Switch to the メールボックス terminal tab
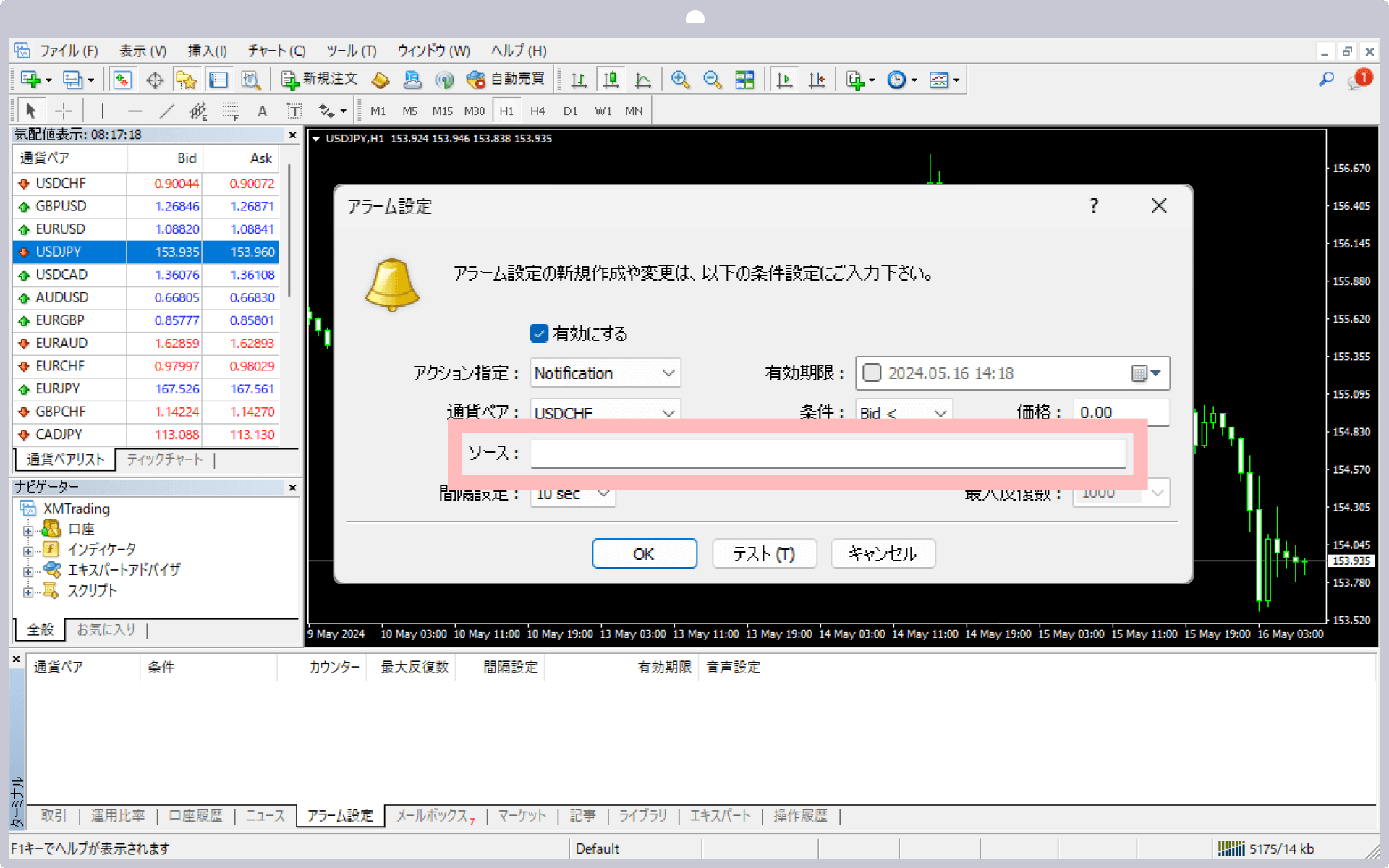Screen dimensions: 1389x868 (435, 816)
